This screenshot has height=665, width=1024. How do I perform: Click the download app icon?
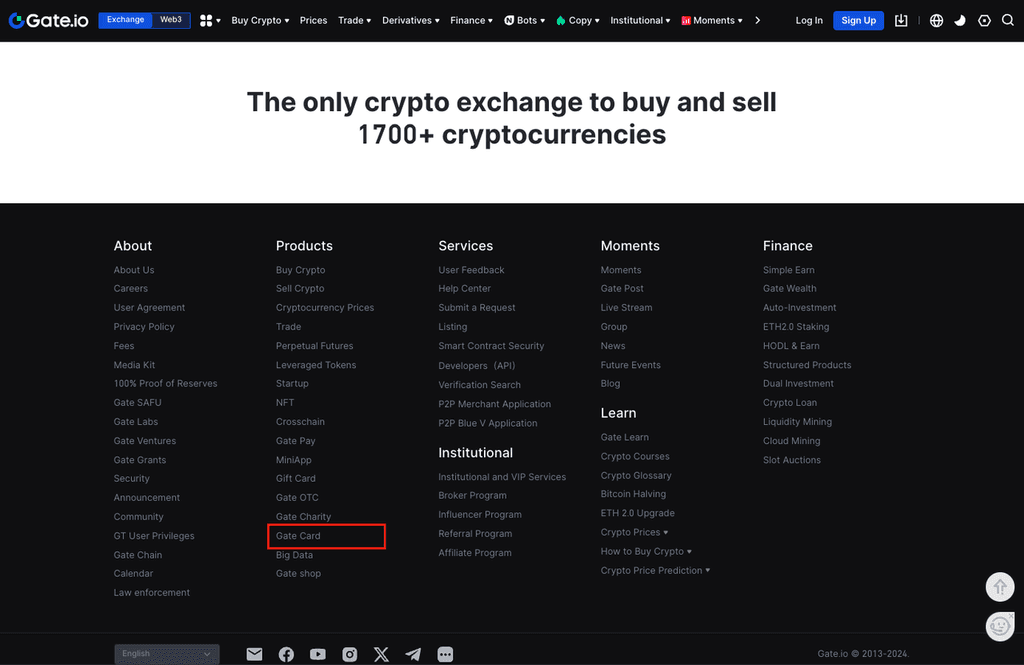coord(901,20)
